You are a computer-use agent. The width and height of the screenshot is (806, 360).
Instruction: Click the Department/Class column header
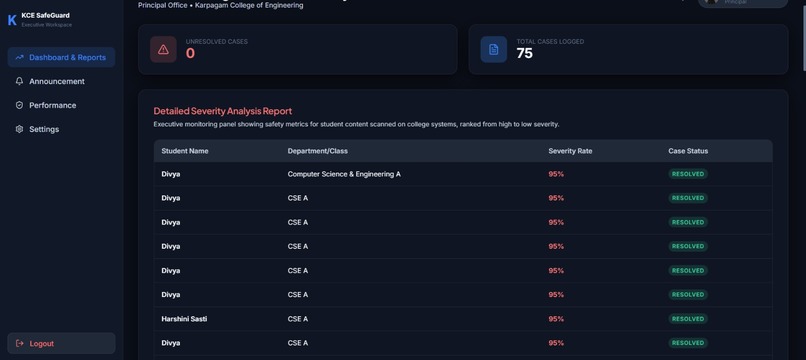click(318, 151)
